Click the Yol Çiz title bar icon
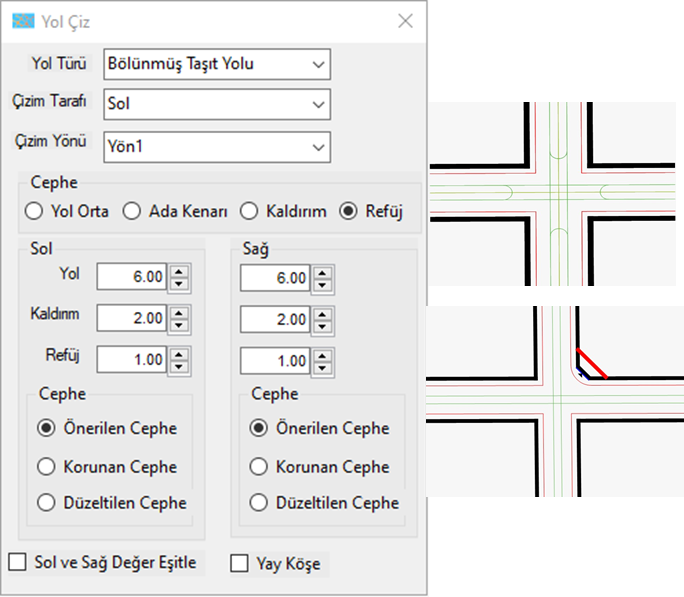This screenshot has height=597, width=684. point(23,20)
